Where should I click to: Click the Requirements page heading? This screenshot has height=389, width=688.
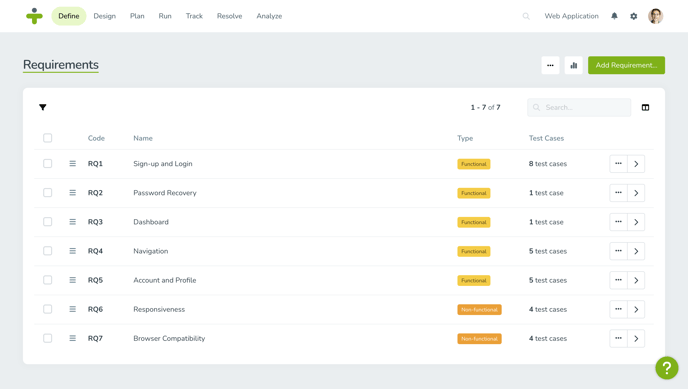coord(61,65)
